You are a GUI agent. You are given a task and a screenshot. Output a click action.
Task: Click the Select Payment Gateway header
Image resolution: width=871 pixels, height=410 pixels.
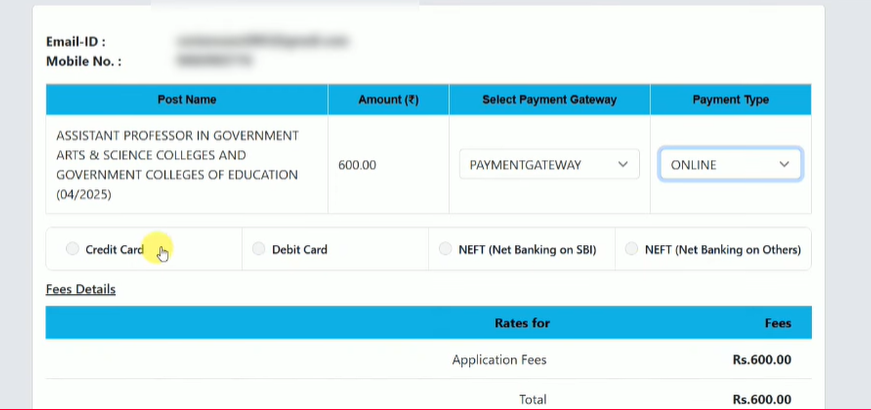[549, 99]
